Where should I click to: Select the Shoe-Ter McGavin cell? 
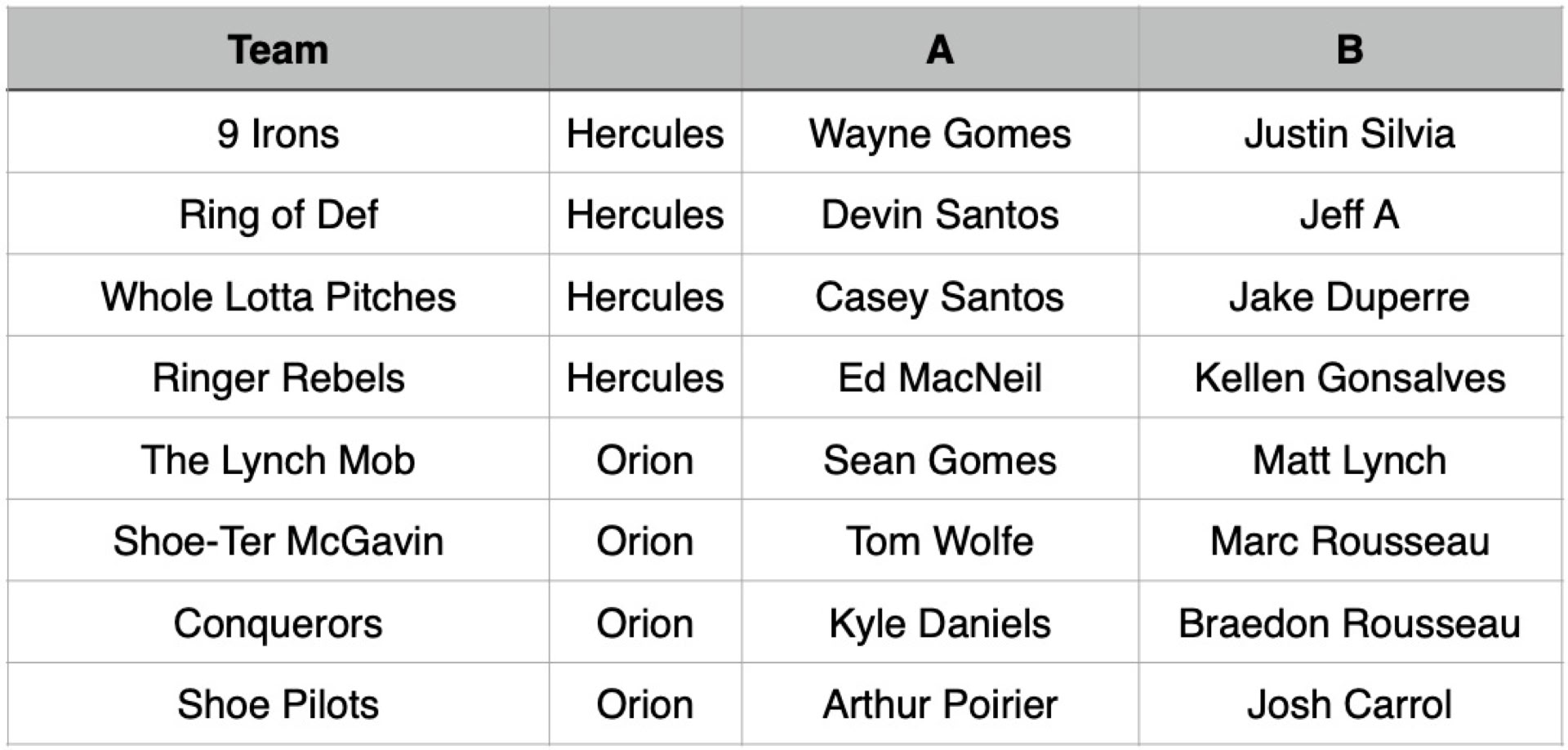(278, 542)
